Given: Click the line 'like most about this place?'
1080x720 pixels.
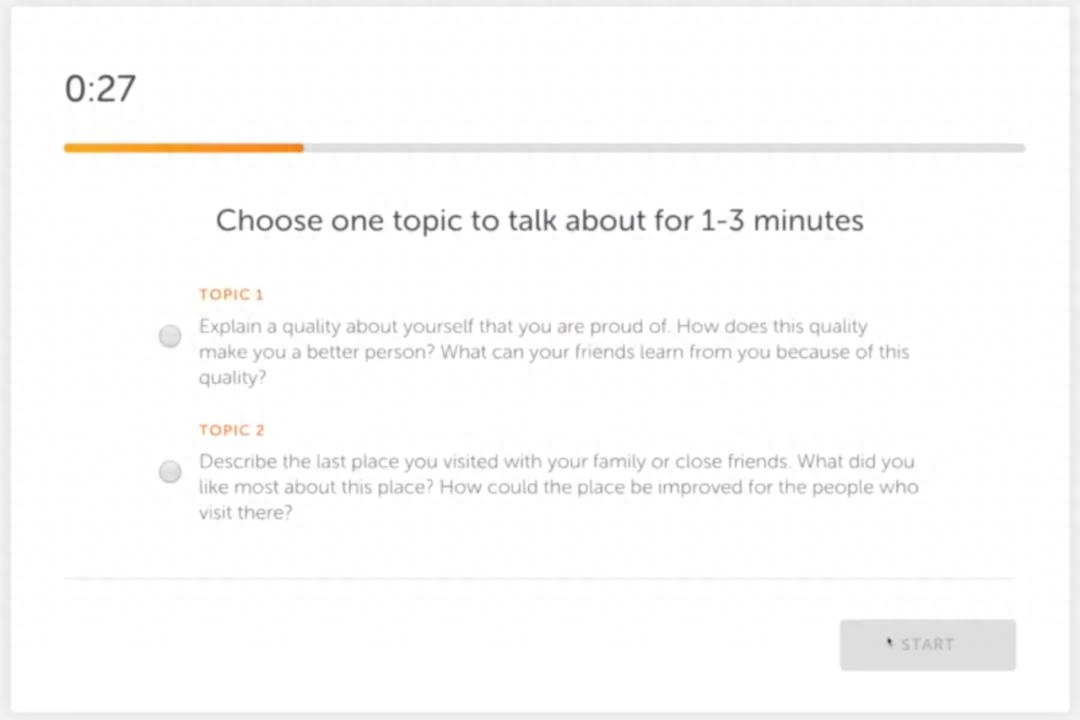Looking at the screenshot, I should (559, 487).
